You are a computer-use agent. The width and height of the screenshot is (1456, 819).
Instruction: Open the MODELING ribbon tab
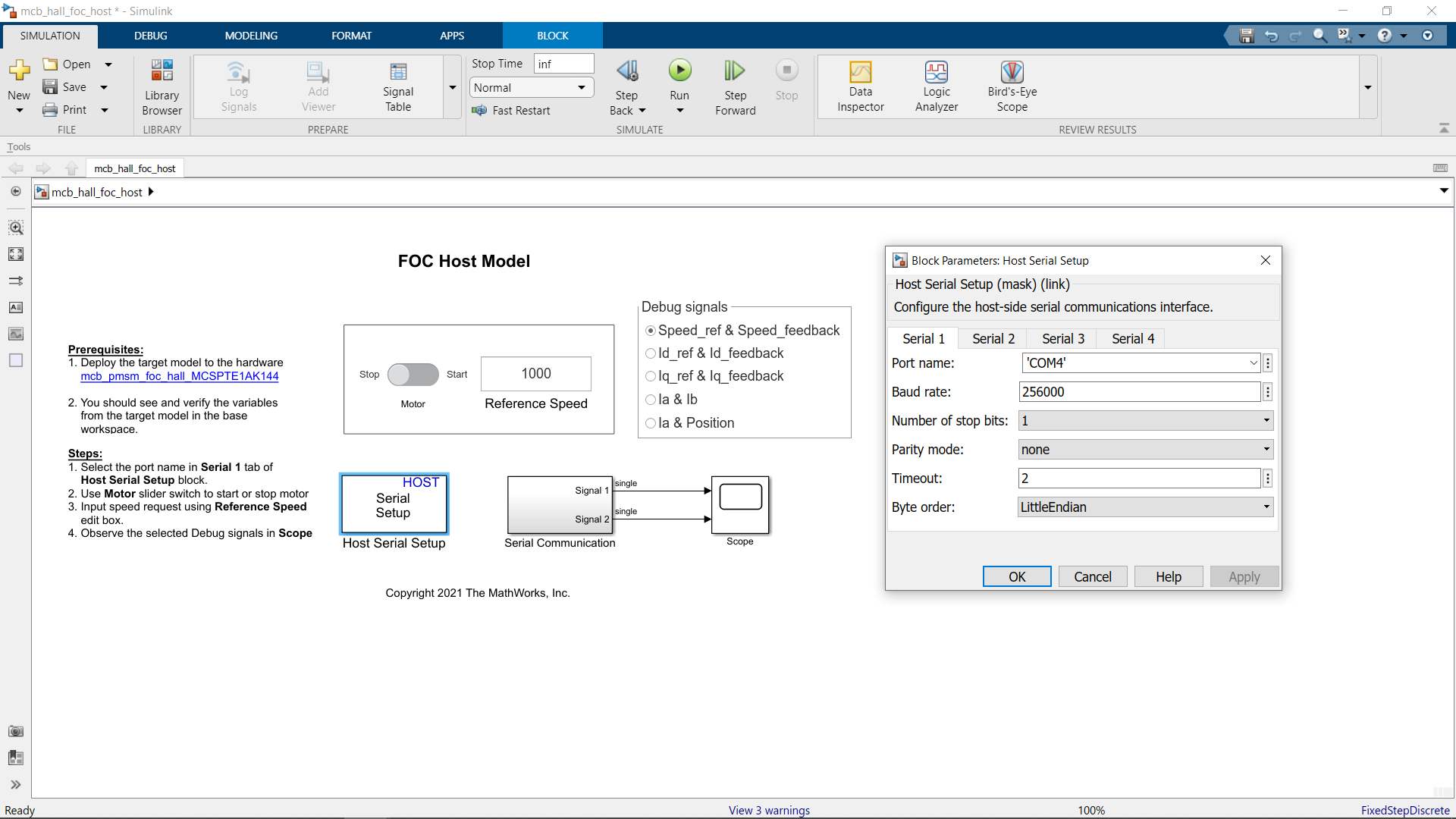(x=251, y=35)
